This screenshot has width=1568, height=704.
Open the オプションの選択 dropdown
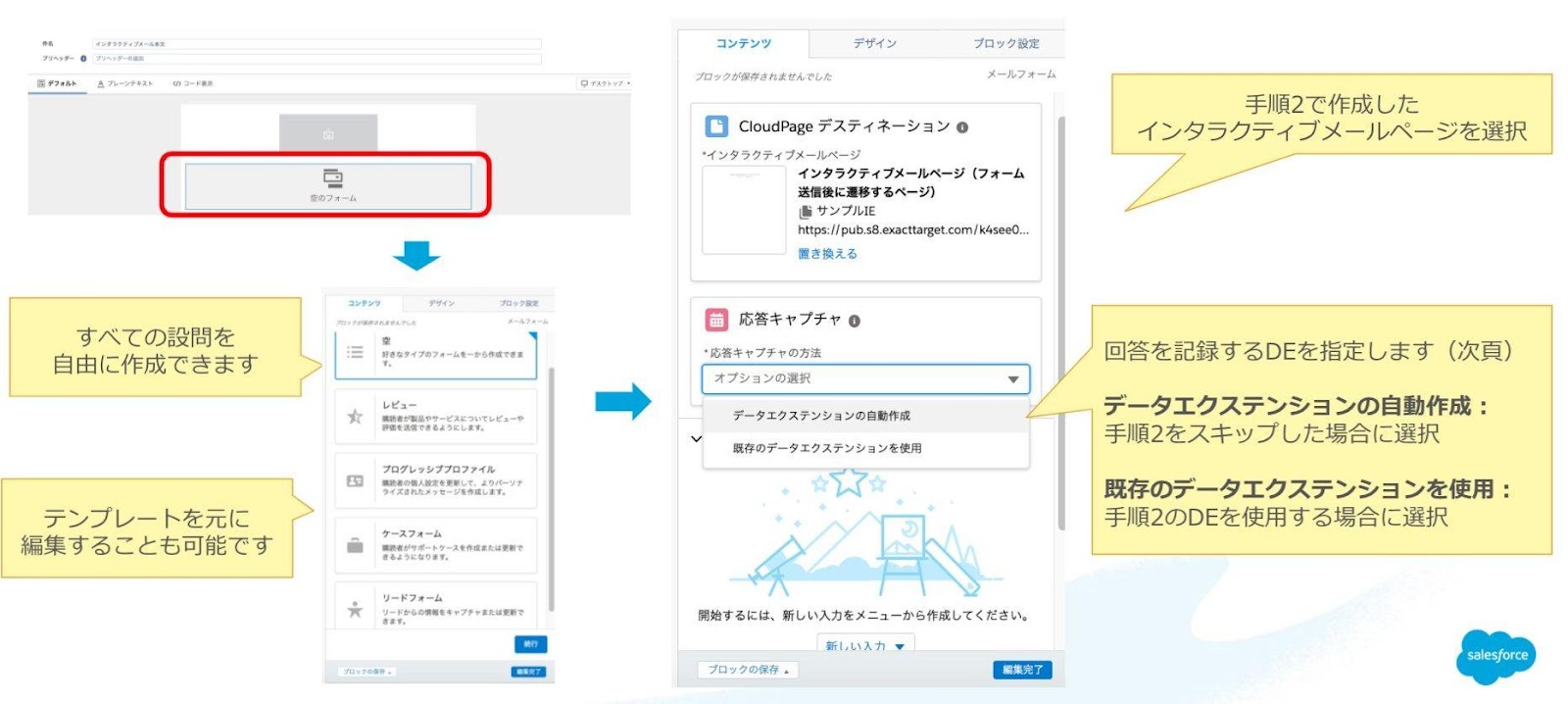(x=865, y=378)
